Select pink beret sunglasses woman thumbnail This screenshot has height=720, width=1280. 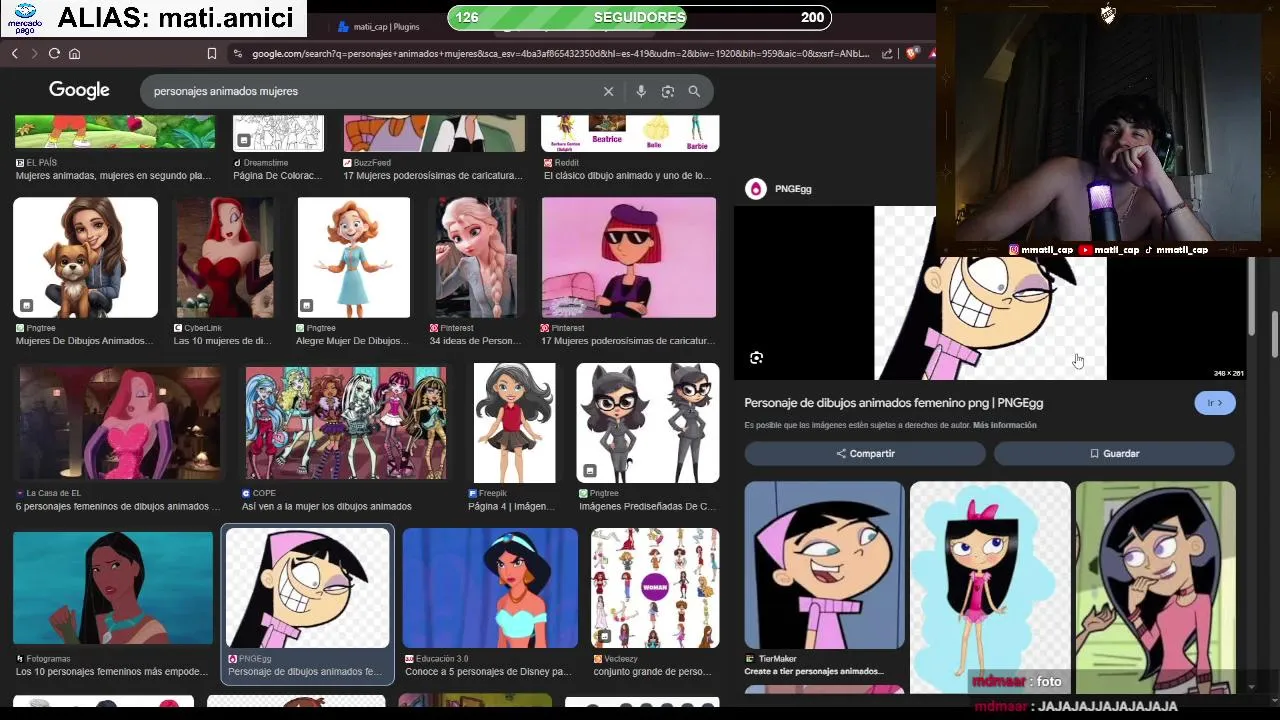[x=629, y=257]
